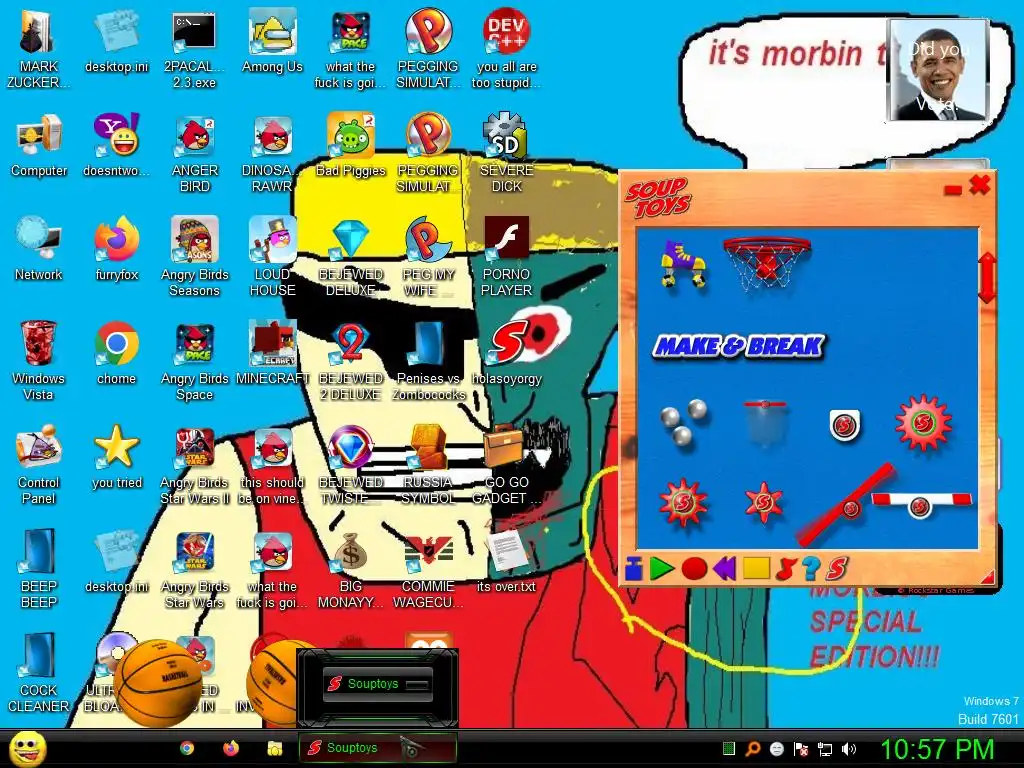Open the GO GO GADGET briefcase icon
Image resolution: width=1024 pixels, height=768 pixels.
click(x=507, y=465)
